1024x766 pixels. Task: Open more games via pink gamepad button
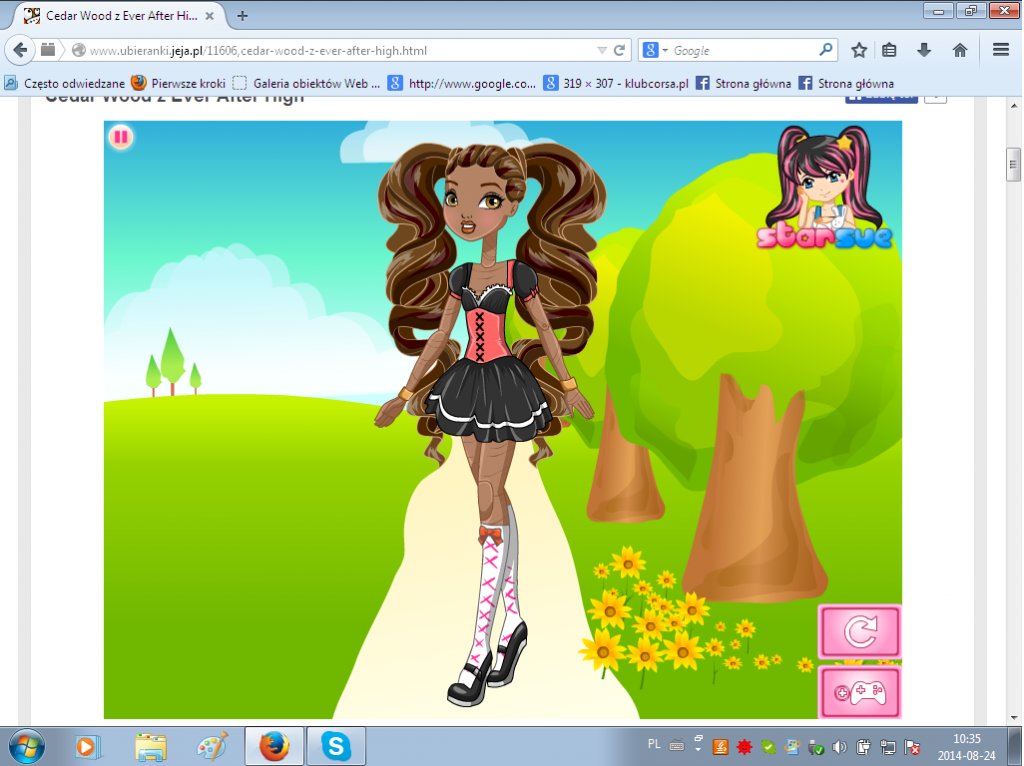pos(859,692)
